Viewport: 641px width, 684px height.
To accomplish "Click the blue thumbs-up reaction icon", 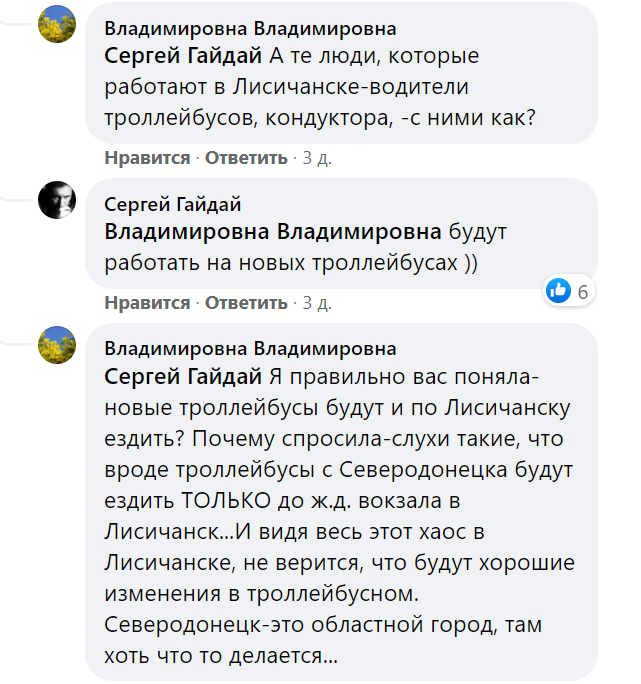I will [558, 291].
